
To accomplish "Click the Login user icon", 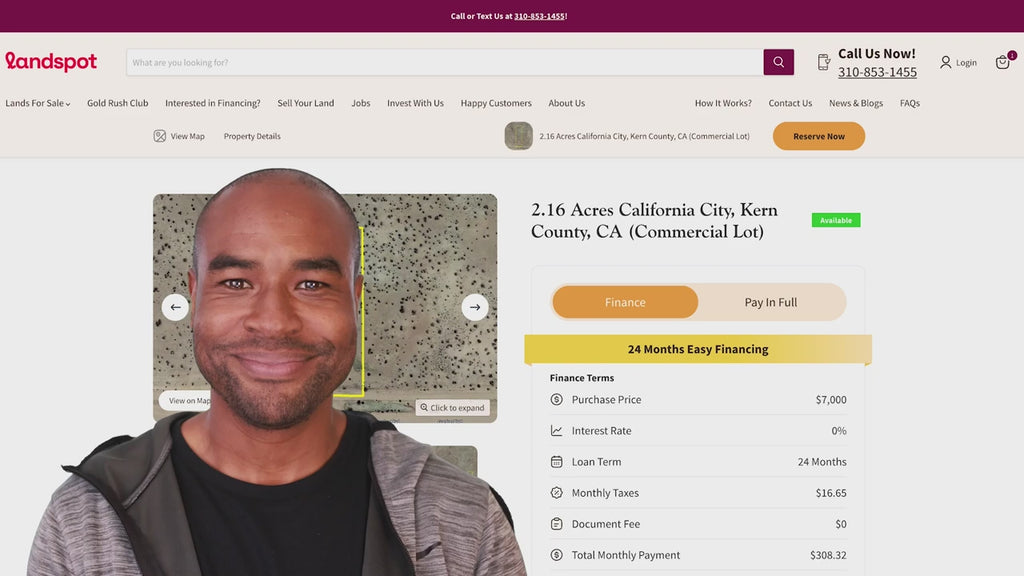I will [945, 62].
